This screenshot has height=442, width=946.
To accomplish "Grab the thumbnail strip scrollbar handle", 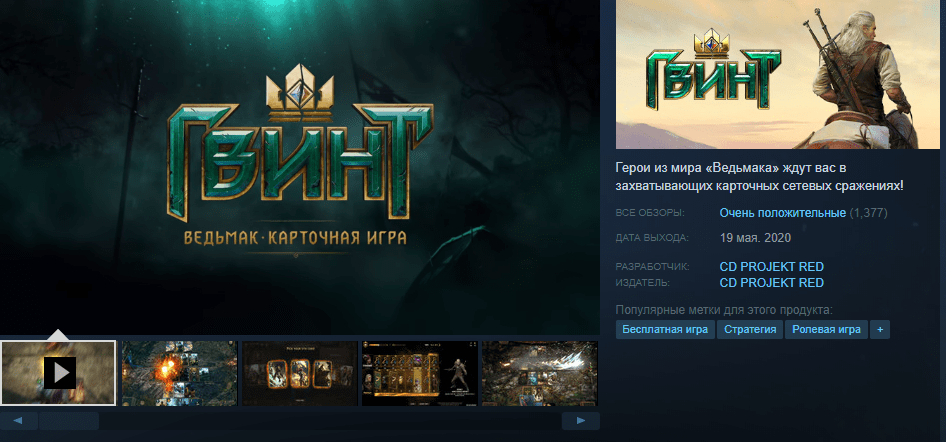I will pyautogui.click(x=69, y=421).
